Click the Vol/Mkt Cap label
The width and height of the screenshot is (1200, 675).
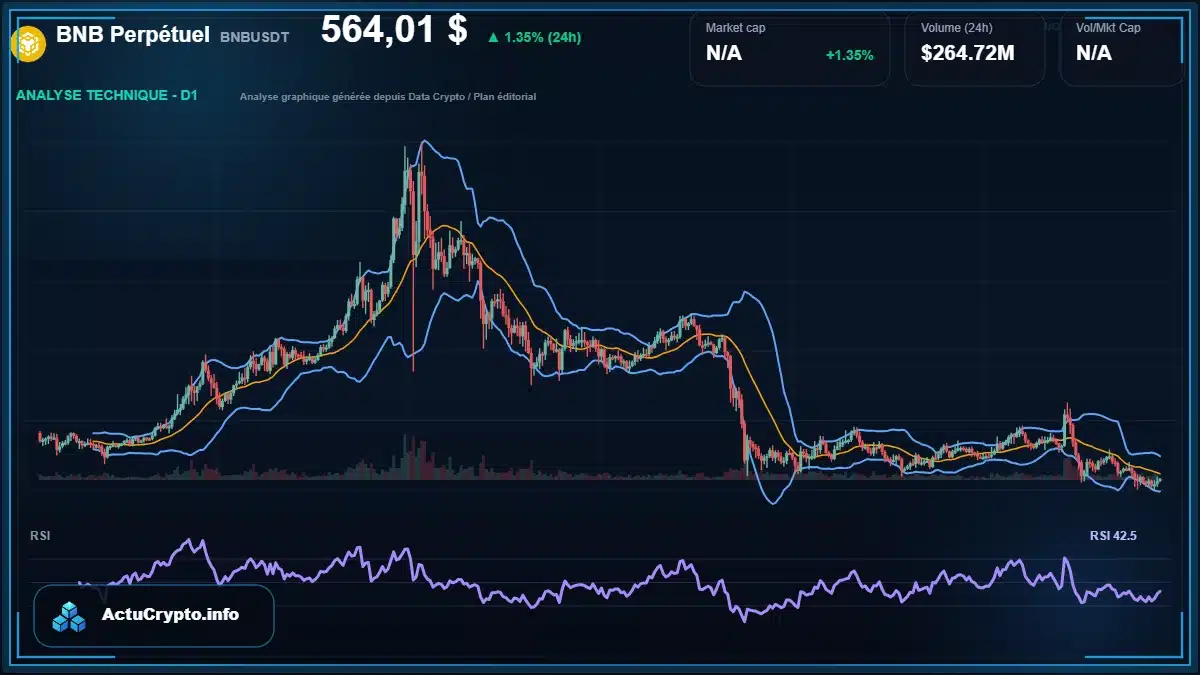pyautogui.click(x=1108, y=28)
